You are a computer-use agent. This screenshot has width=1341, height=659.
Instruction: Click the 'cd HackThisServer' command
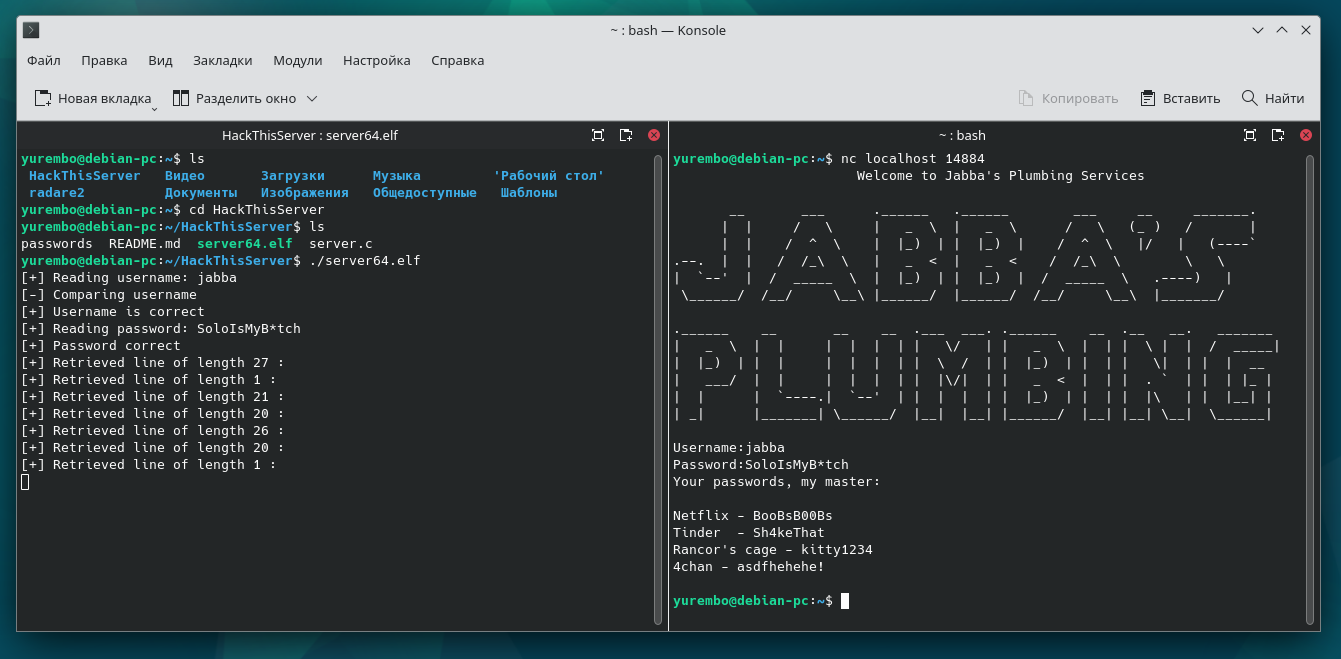point(257,210)
